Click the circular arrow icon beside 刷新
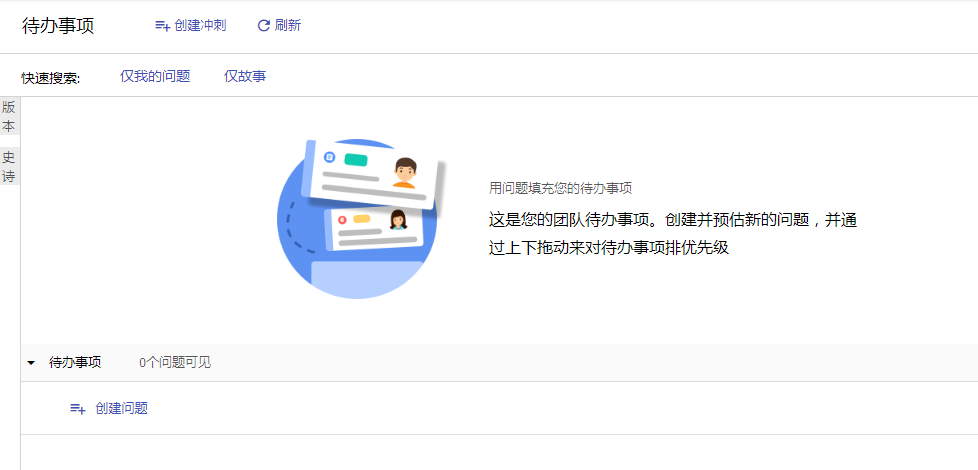The image size is (978, 470). click(264, 26)
